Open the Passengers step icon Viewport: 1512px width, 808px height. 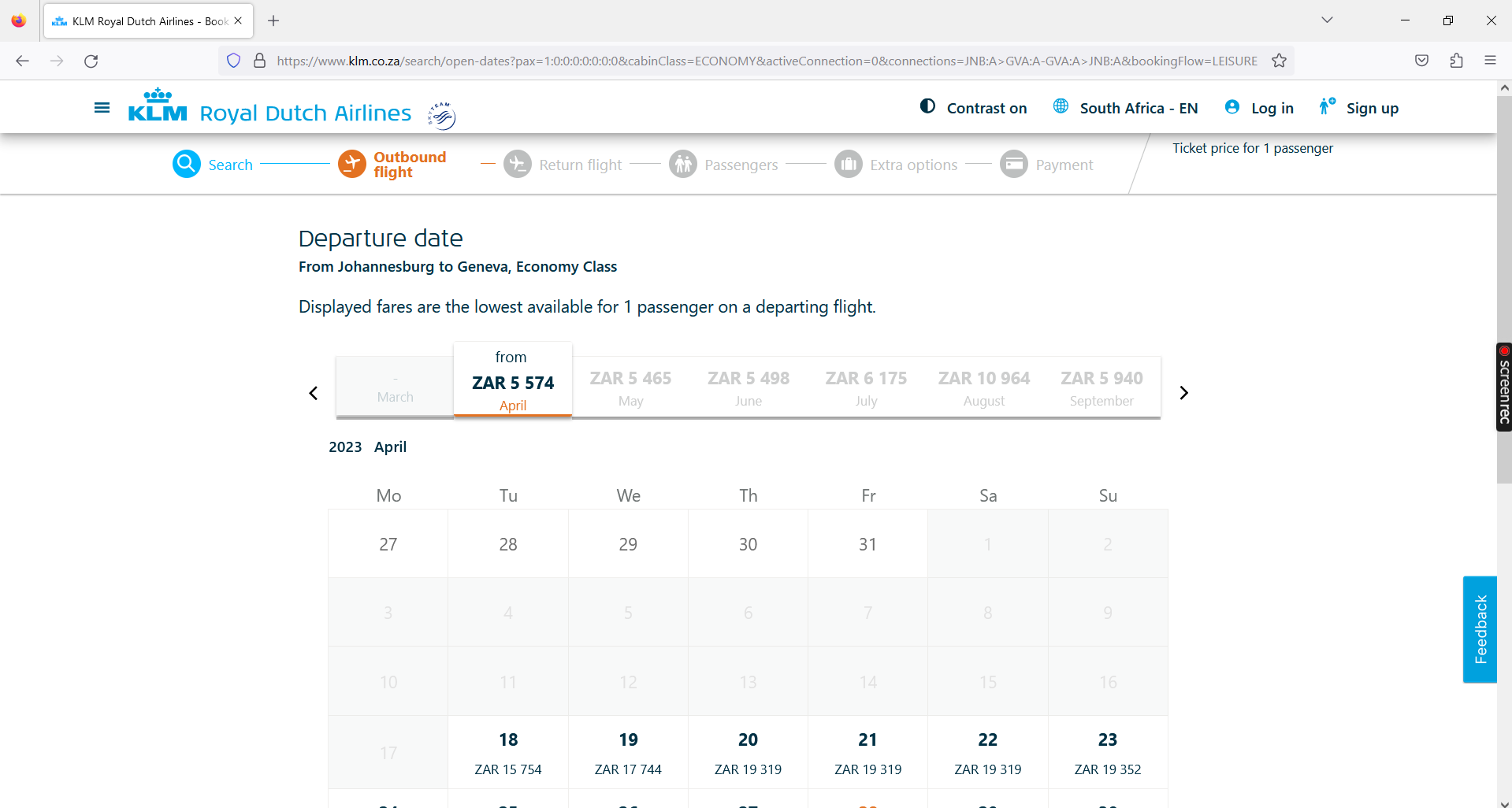[683, 164]
